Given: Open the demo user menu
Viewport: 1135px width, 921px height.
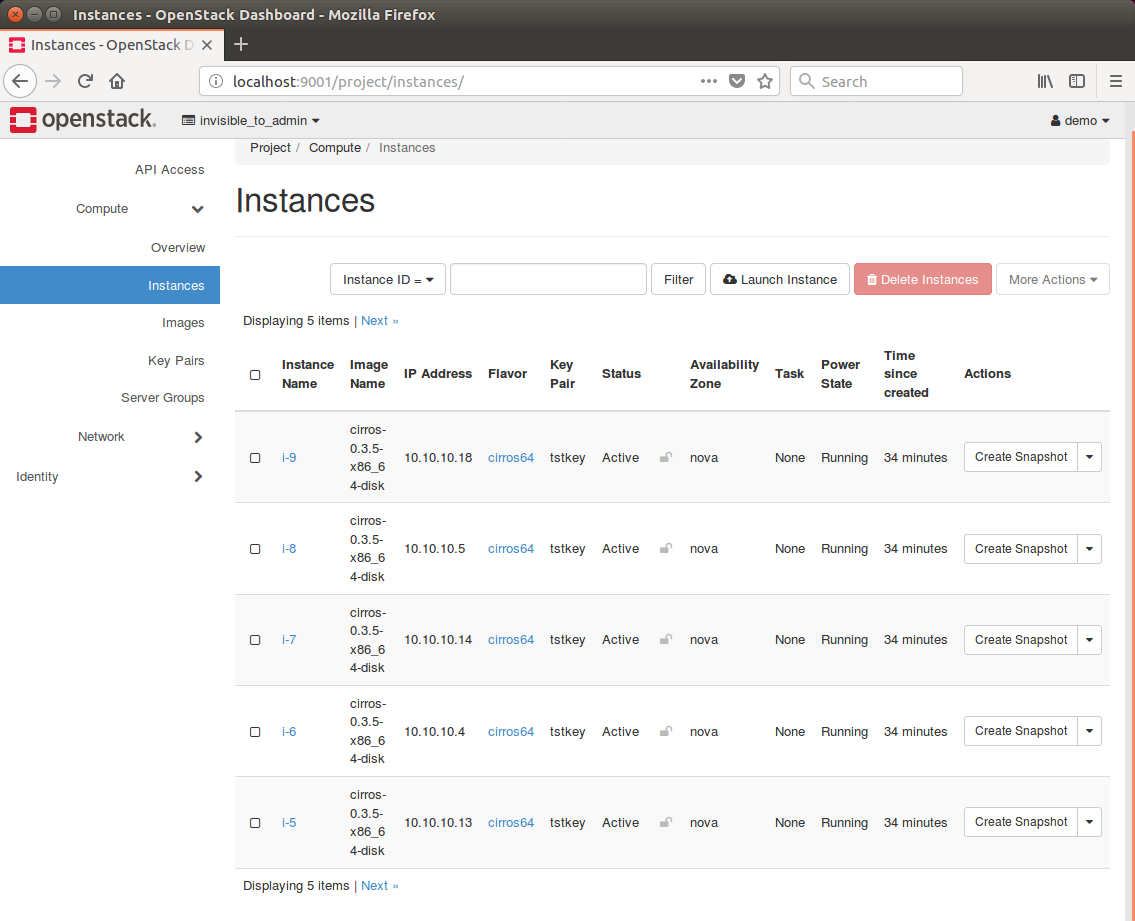Looking at the screenshot, I should (1080, 120).
